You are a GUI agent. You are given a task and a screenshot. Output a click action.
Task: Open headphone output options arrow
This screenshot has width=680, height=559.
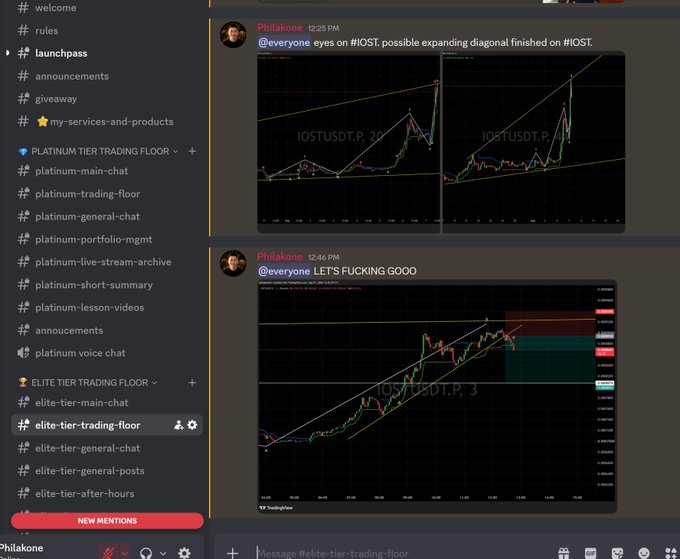[x=163, y=554]
